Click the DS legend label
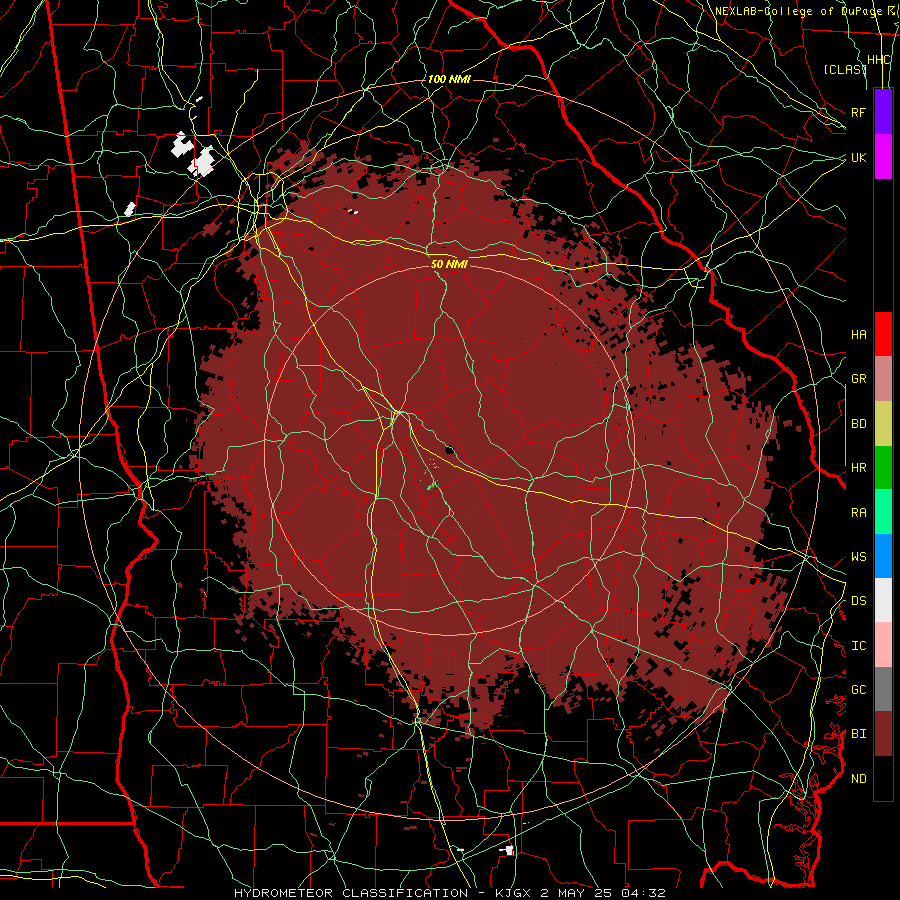 click(x=858, y=601)
